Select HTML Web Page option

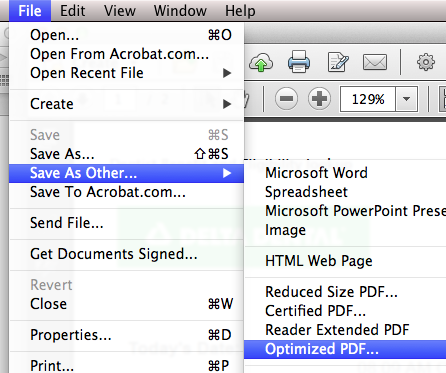tap(345, 261)
